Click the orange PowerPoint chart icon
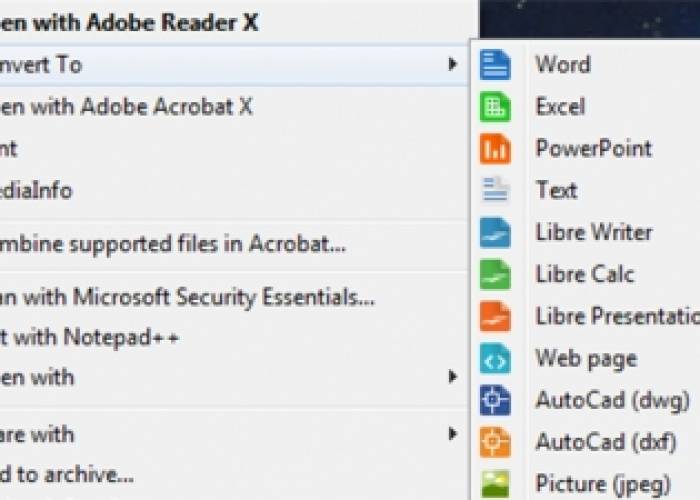This screenshot has width=700, height=500. click(x=495, y=149)
